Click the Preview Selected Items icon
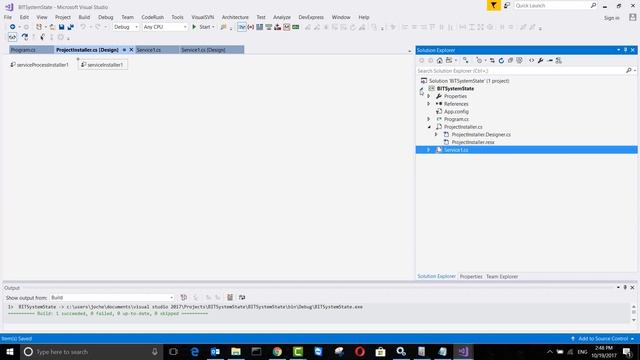The width and height of the screenshot is (640, 360). [x=550, y=60]
